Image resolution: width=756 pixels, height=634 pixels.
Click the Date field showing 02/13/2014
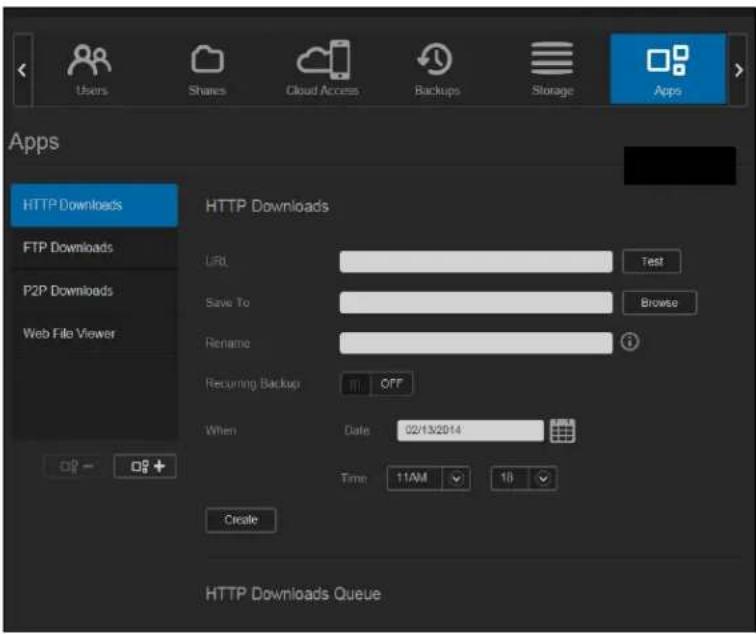click(470, 430)
